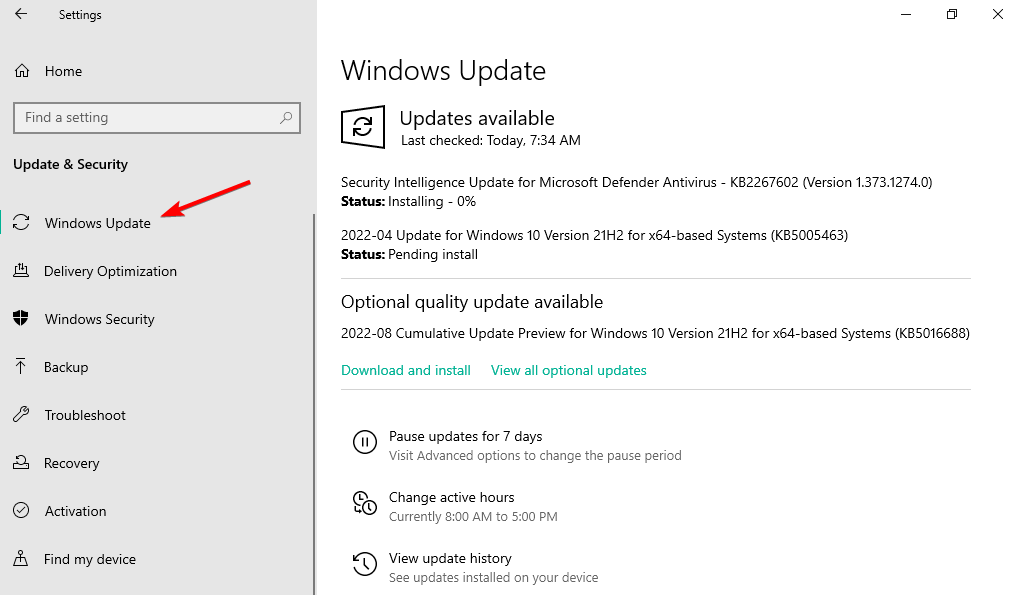
Task: Go to the Backup settings page
Action: 66,367
